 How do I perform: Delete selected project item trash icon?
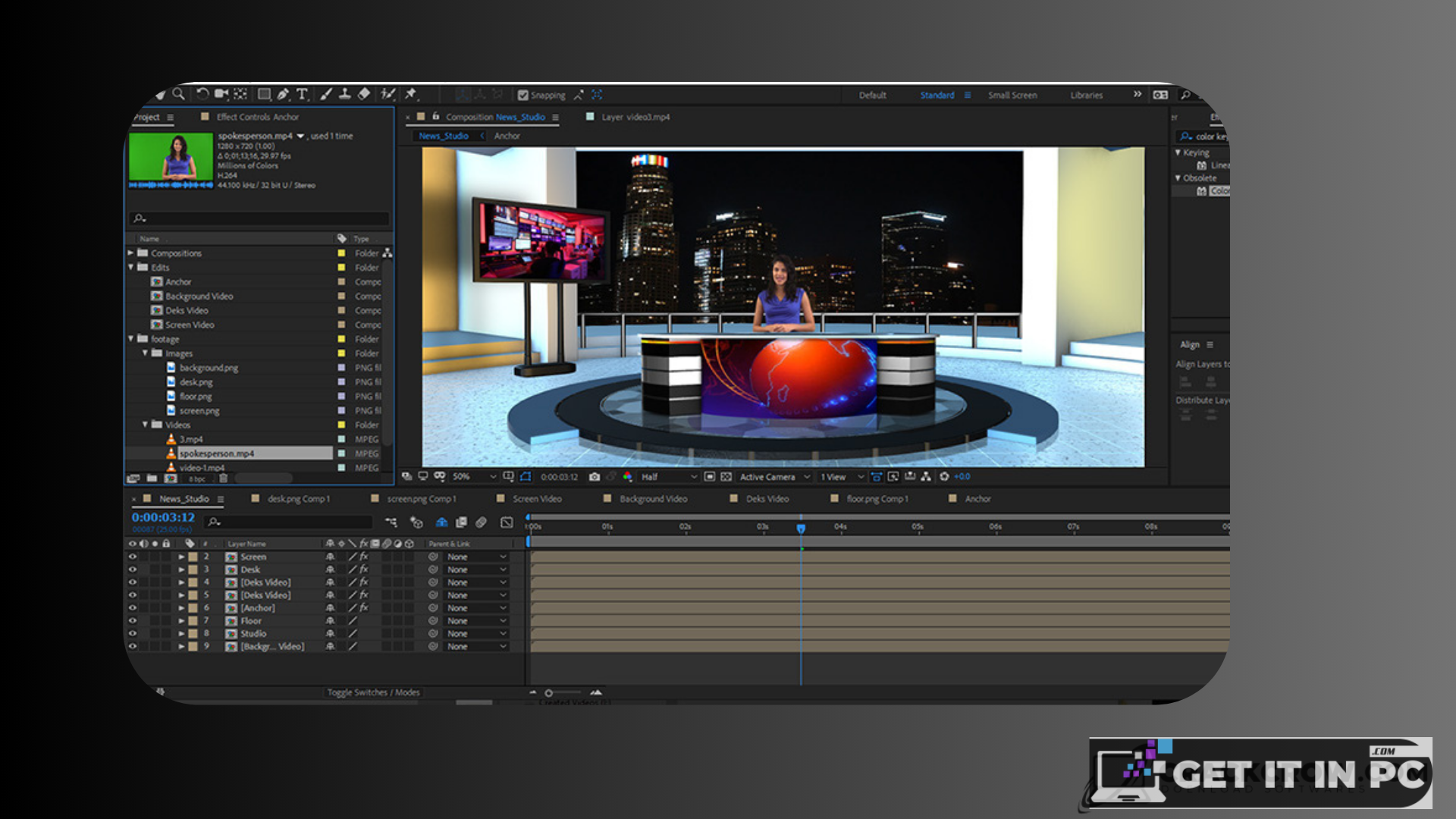click(224, 479)
